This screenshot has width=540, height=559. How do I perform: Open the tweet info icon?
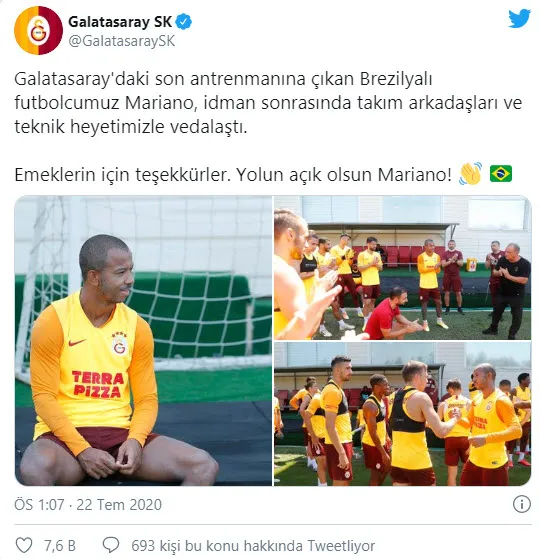coord(521,504)
